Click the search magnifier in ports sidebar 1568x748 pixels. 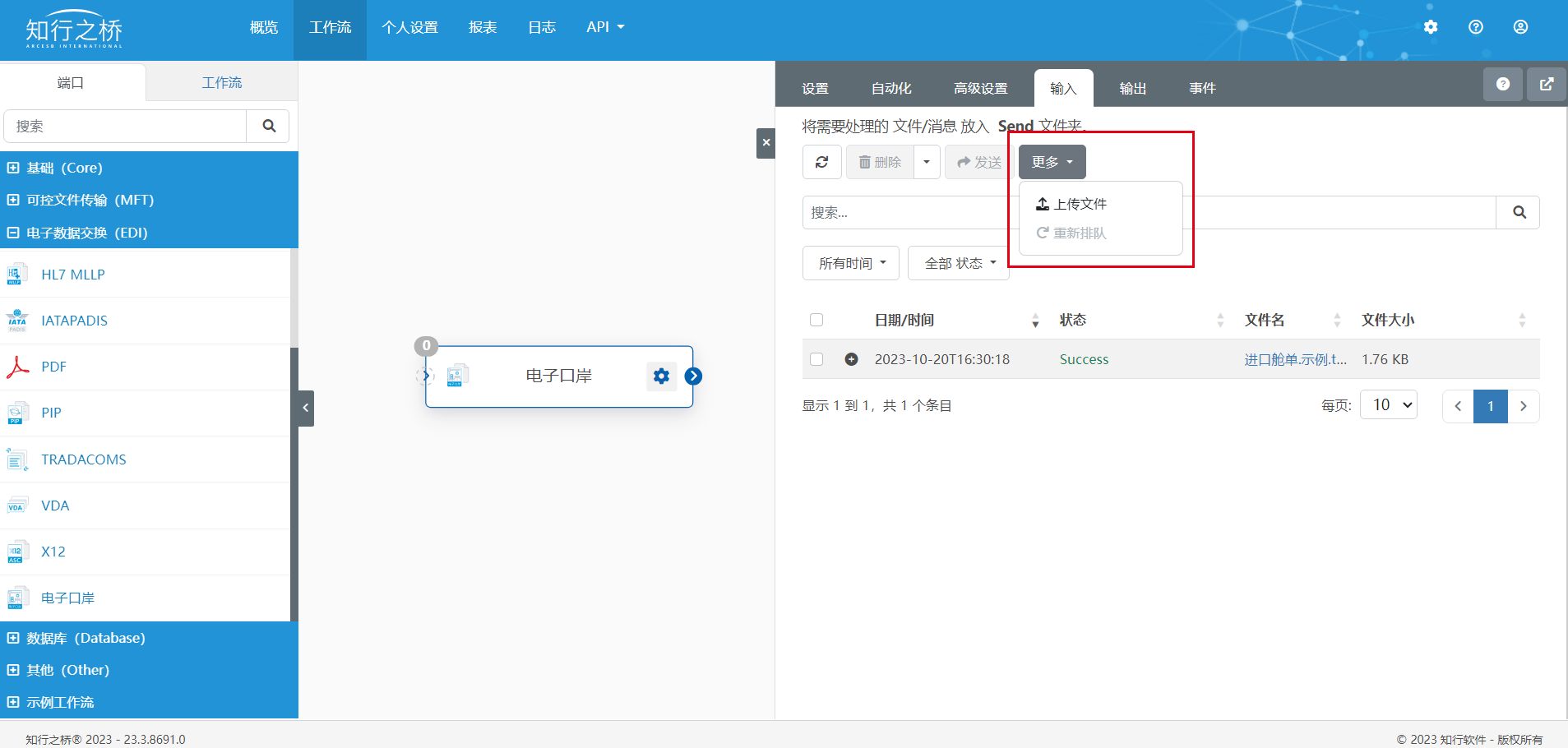[269, 127]
